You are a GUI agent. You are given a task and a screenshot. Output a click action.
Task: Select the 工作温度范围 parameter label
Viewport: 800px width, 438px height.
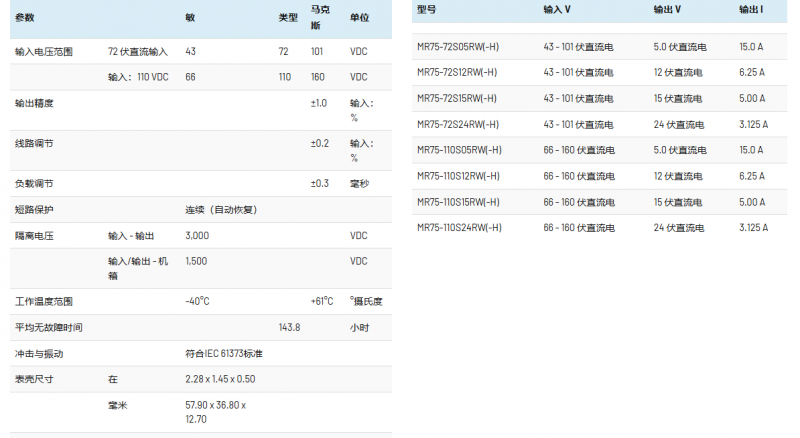44,302
